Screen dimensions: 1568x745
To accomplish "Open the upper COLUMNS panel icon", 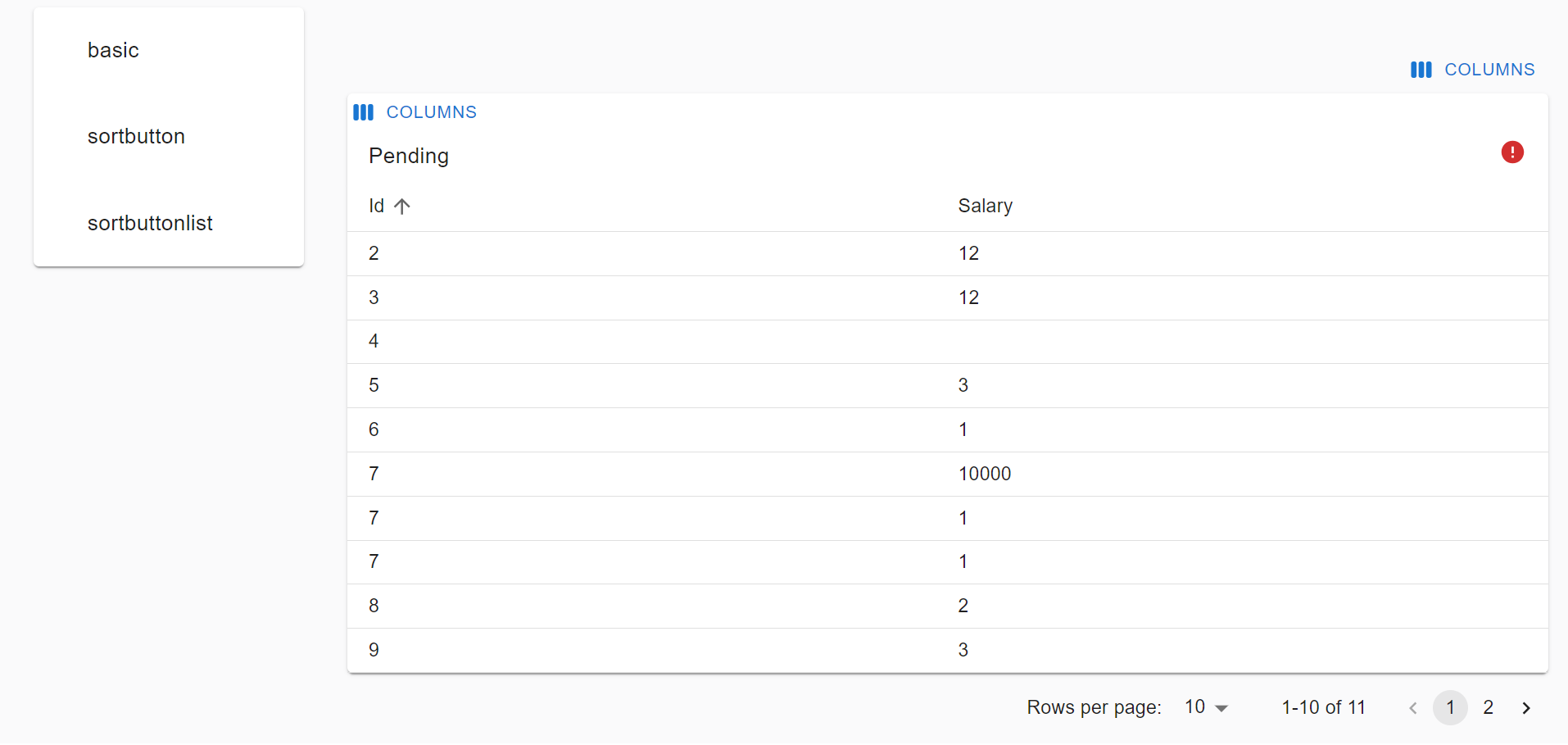I will click(x=1421, y=70).
